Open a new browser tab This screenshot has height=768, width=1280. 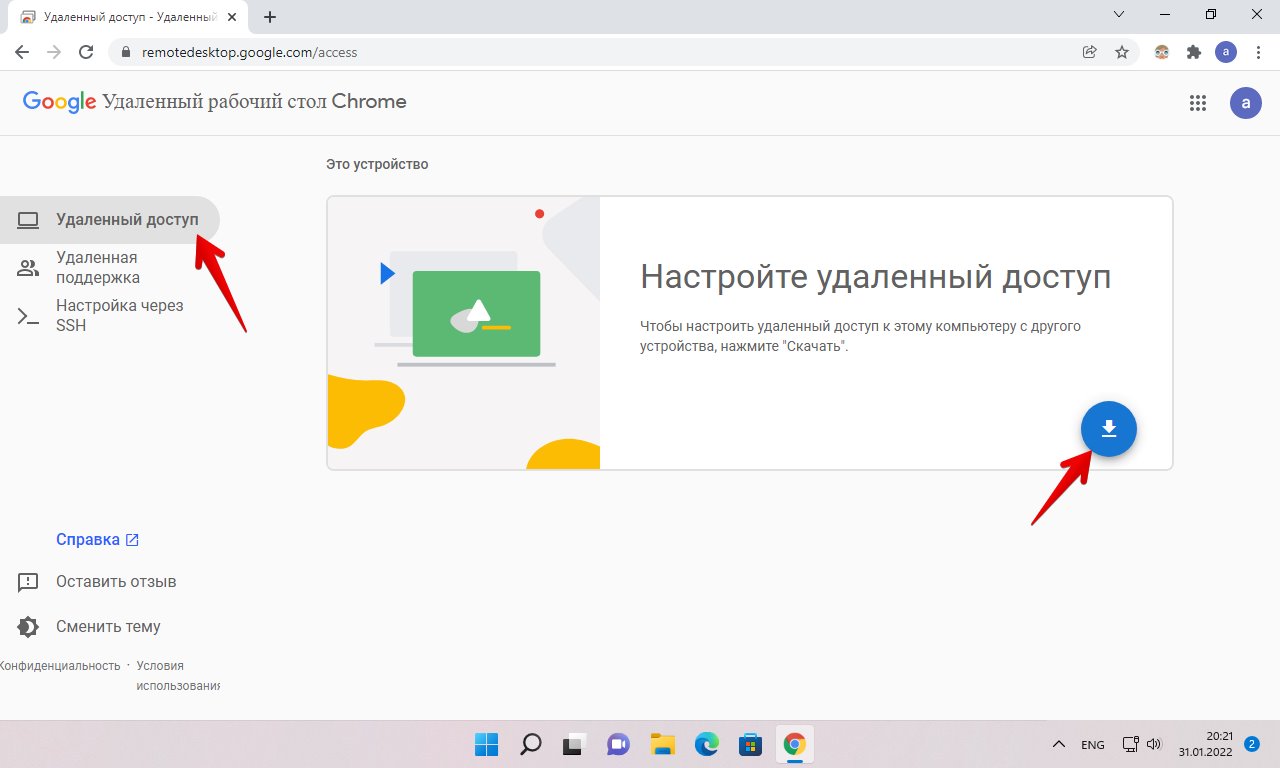[270, 17]
